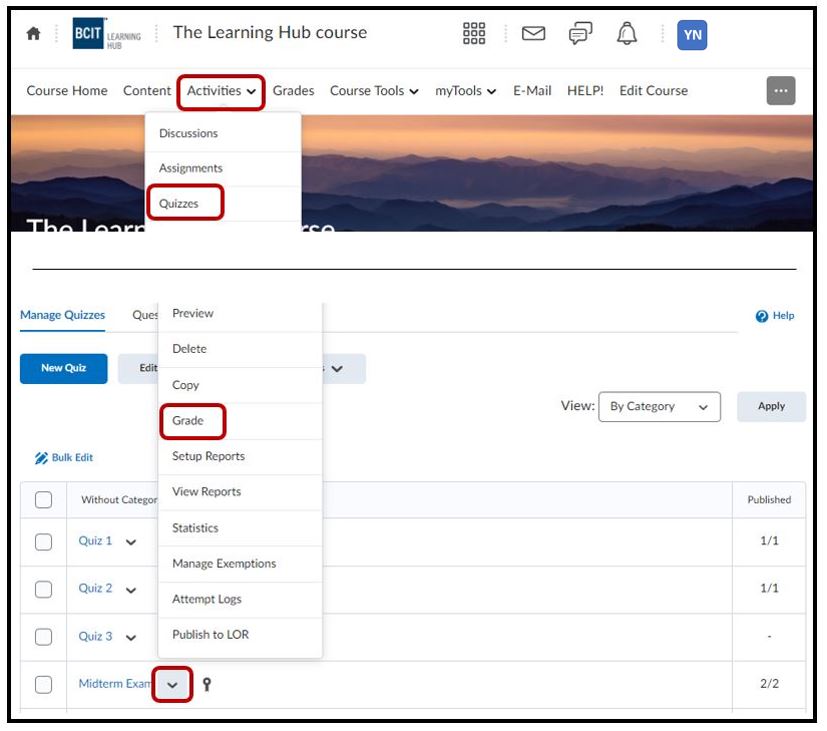This screenshot has width=827, height=731.
Task: Click the three-dot more options button
Action: tap(781, 90)
